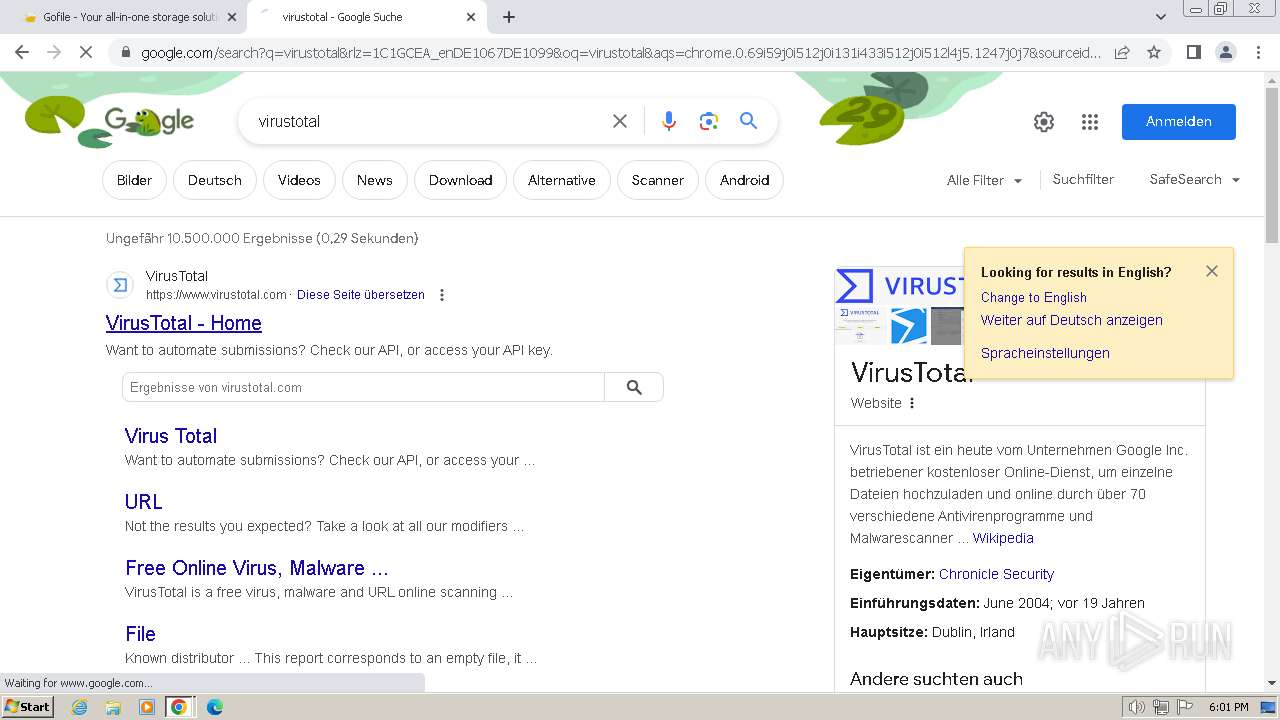Click Weiter auf Deutsch anzeigen
1280x720 pixels.
1072,320
